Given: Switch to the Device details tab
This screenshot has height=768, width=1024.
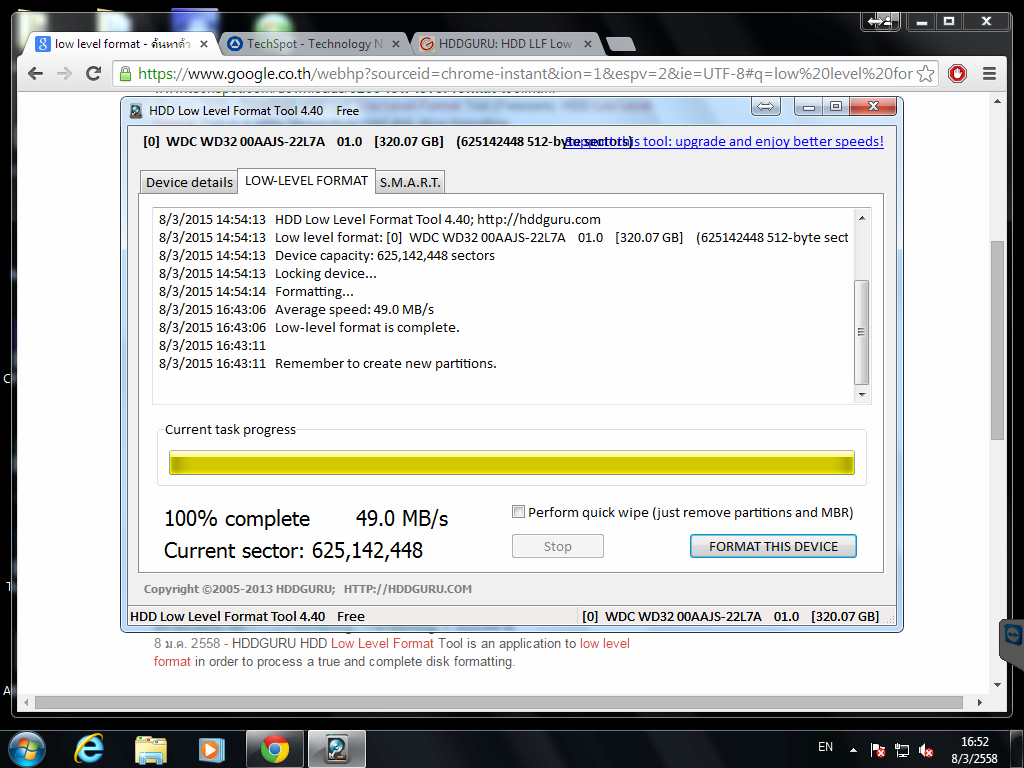Looking at the screenshot, I should (189, 182).
